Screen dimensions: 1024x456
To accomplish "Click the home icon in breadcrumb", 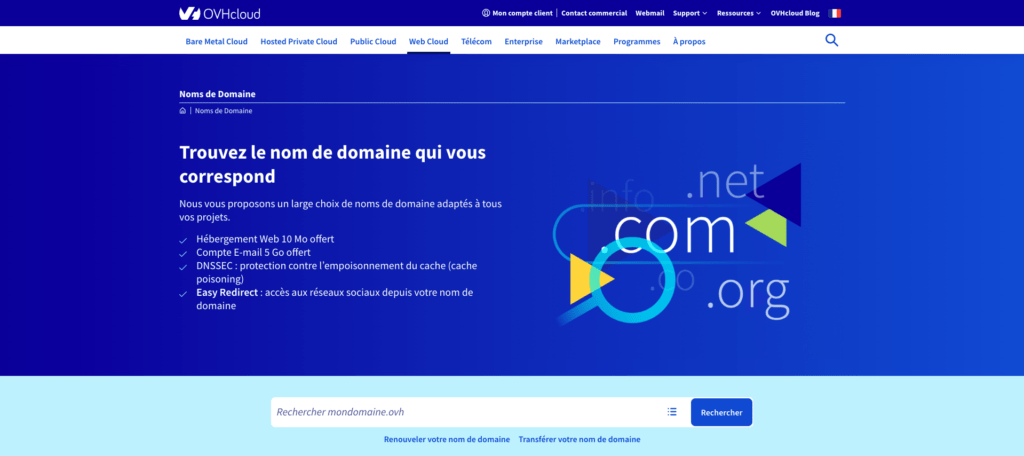I will (183, 111).
